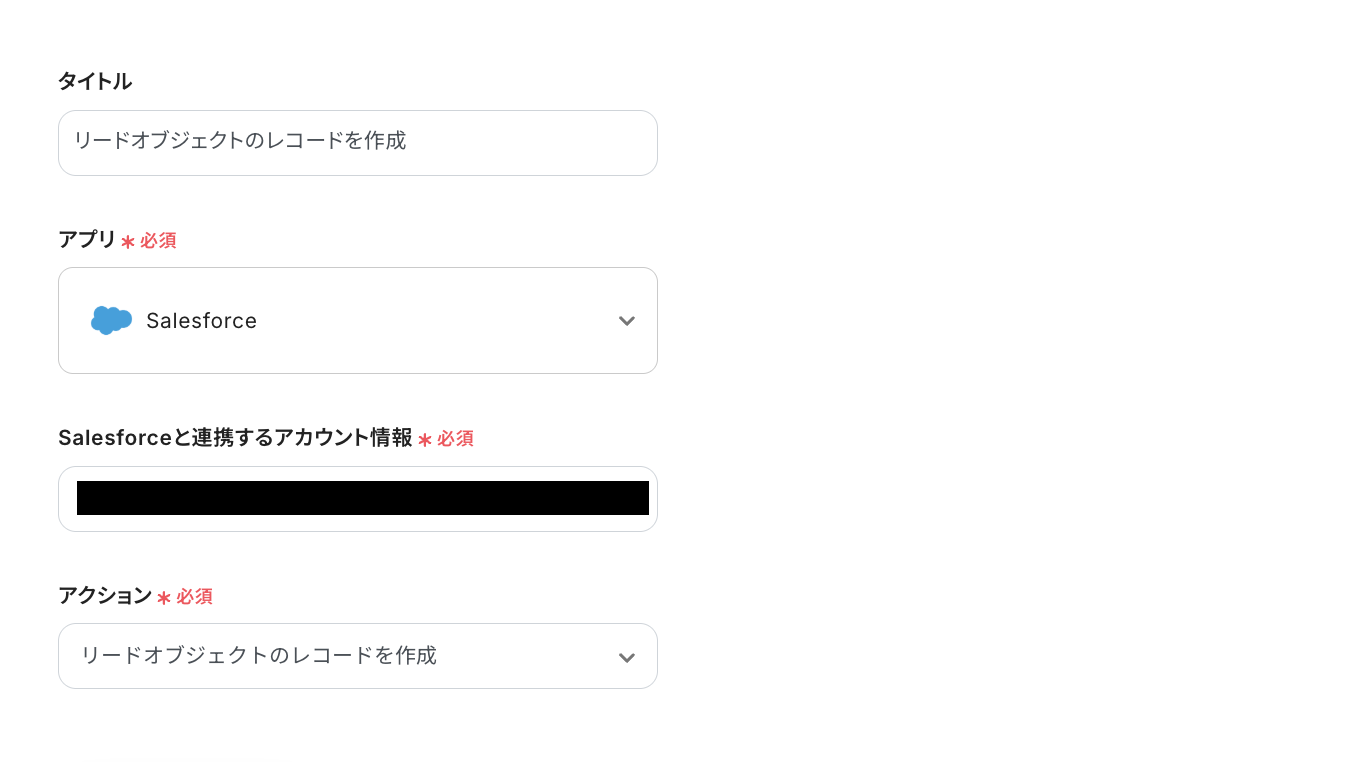Click the Salesforceと連携するアカウント情報 label
The image size is (1352, 762).
tap(236, 437)
